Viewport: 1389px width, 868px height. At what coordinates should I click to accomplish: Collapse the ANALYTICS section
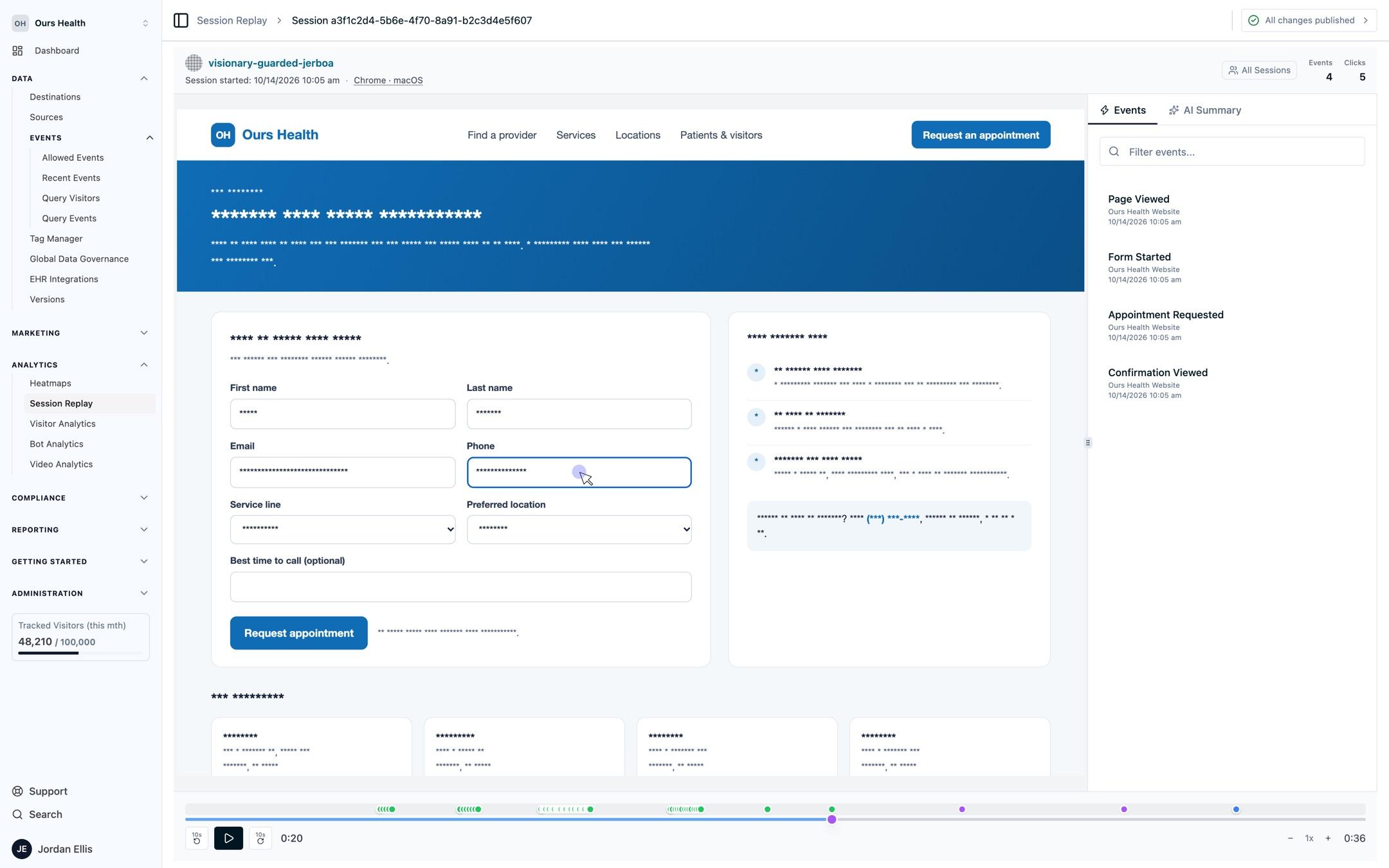point(144,365)
